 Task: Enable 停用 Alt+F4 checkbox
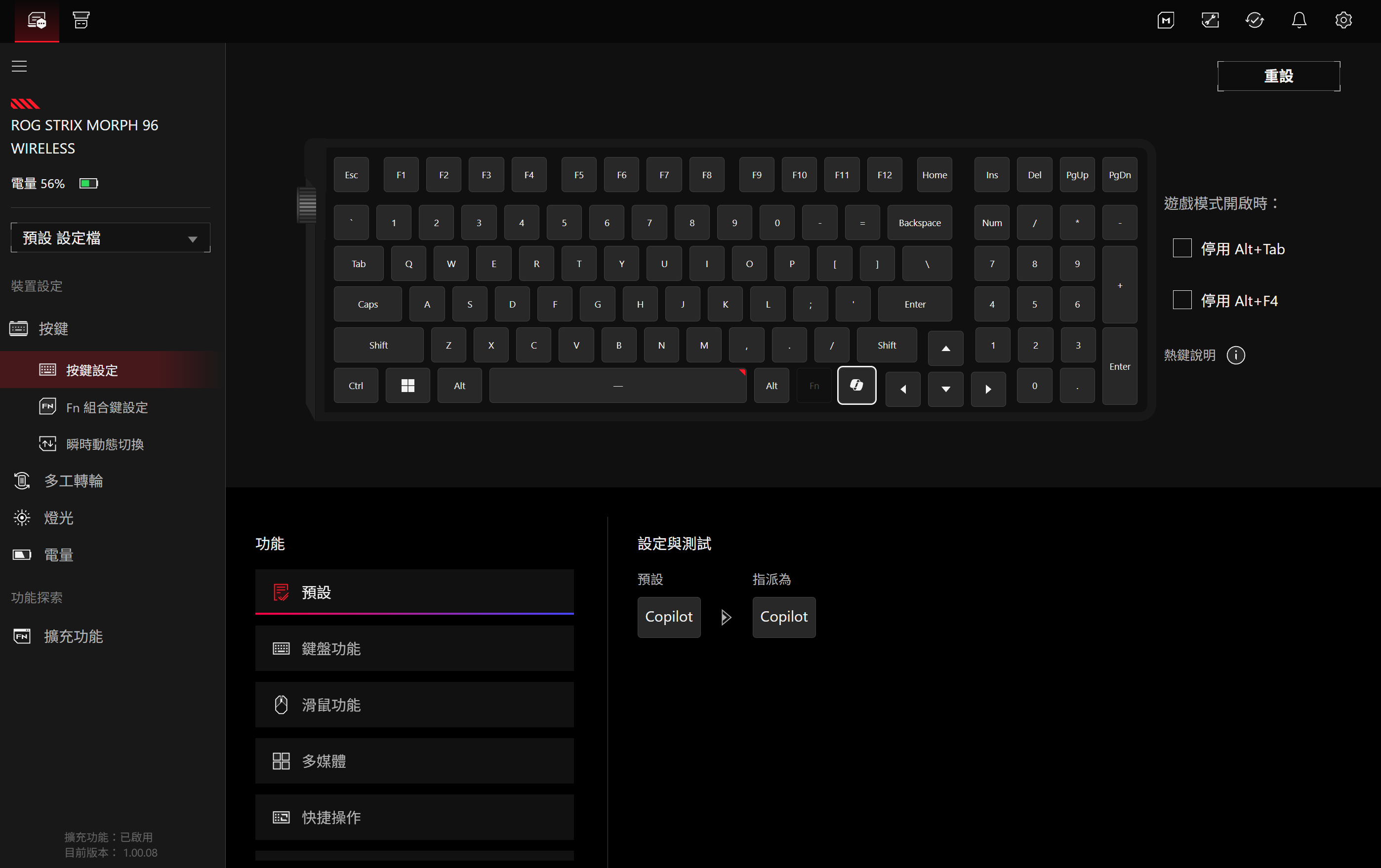[x=1181, y=300]
